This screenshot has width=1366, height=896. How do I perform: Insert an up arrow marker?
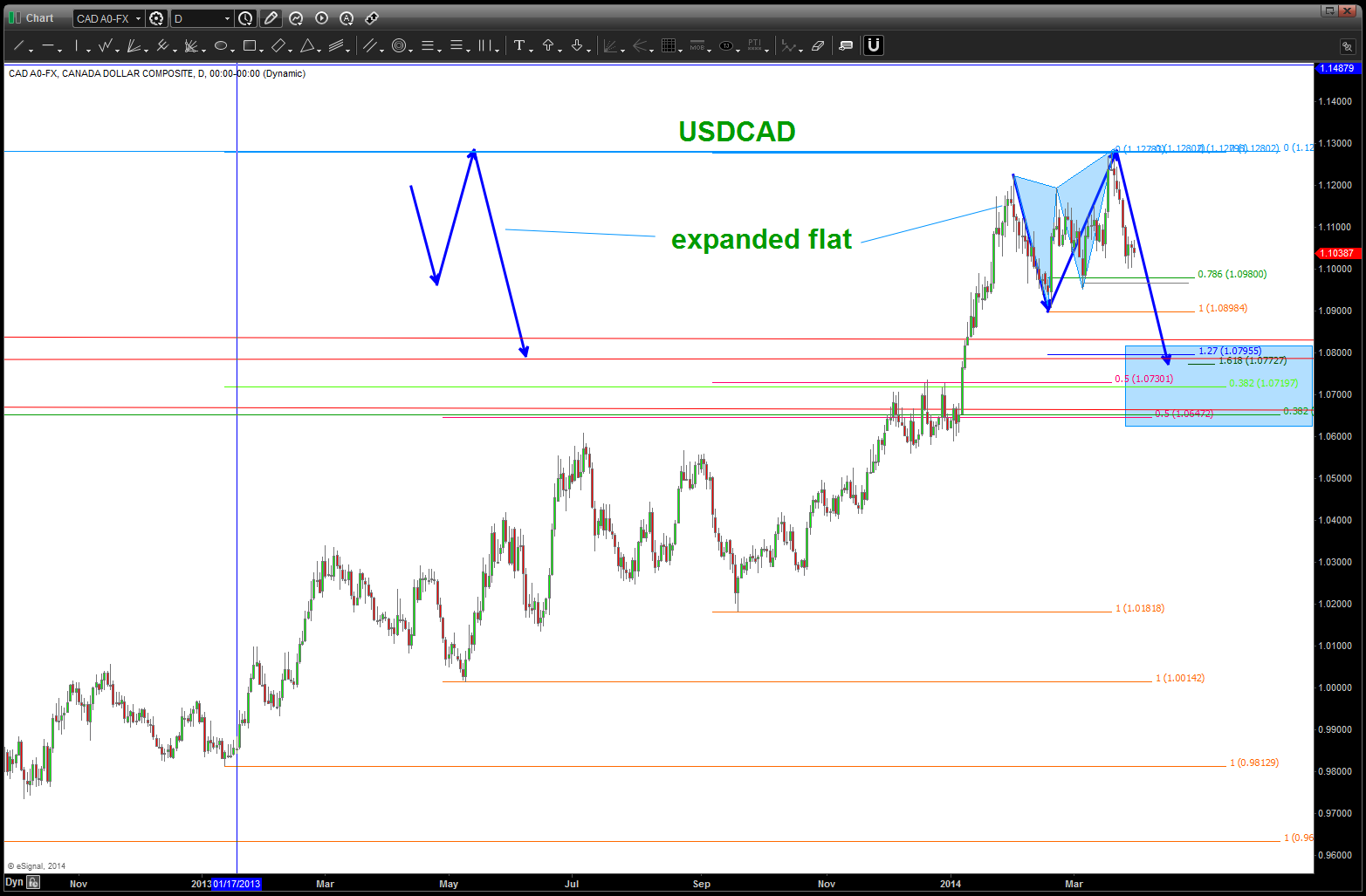pos(548,46)
